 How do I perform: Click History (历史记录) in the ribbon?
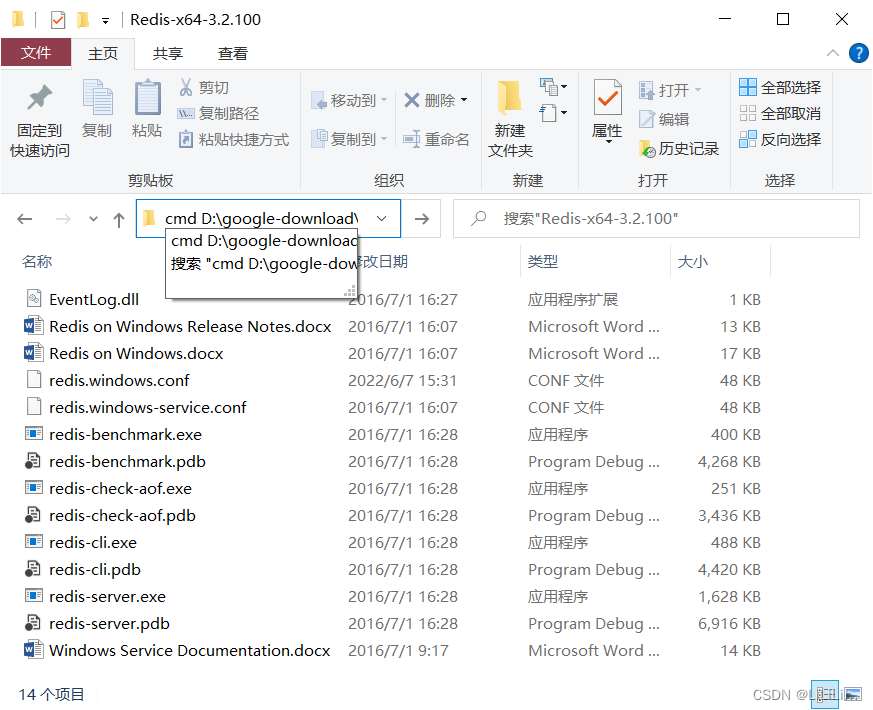click(679, 149)
